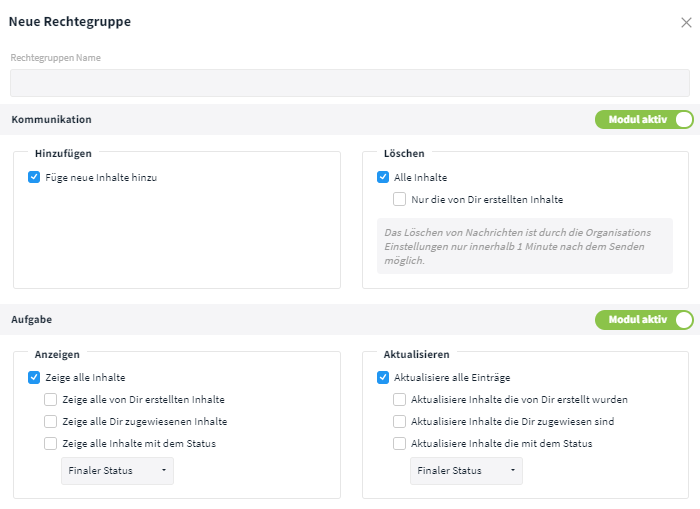
Task: Check Zeige alle Dir zugewiesenen Inhalte
Action: 50,421
